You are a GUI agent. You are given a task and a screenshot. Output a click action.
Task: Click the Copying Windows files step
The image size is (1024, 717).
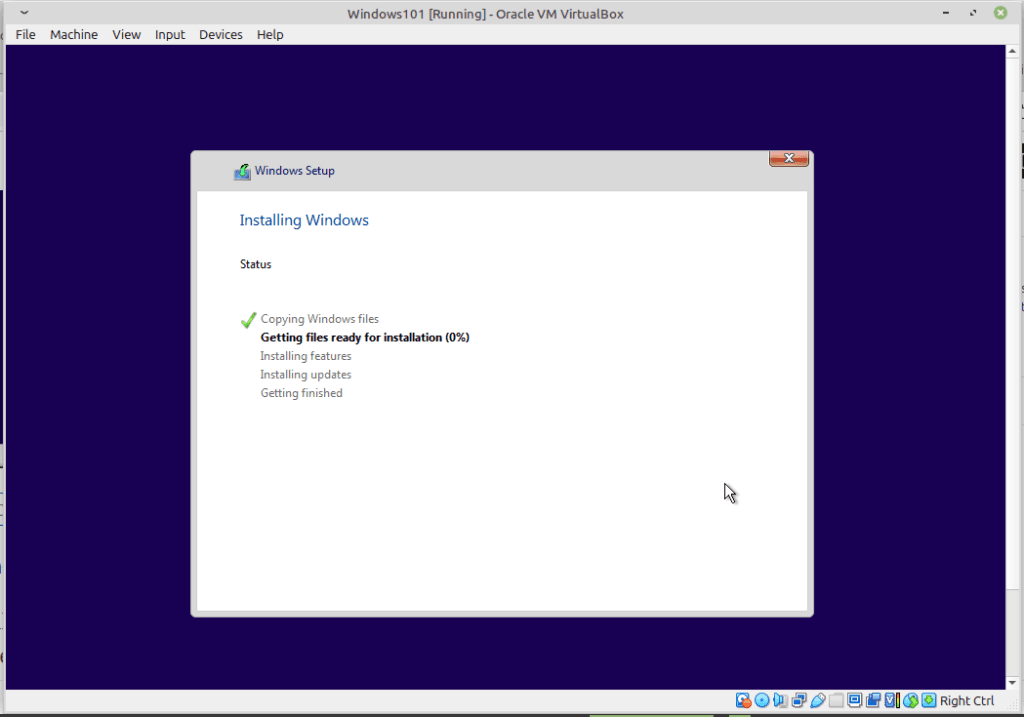(319, 319)
